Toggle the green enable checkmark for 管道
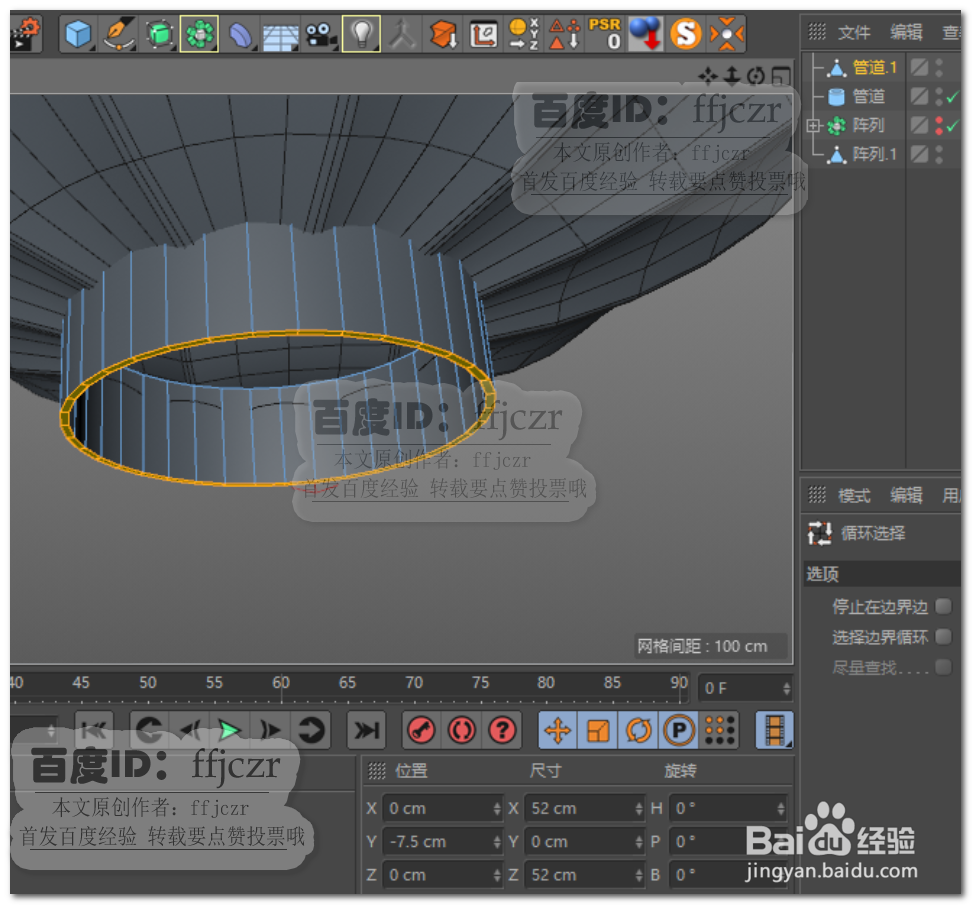972x905 pixels. tap(953, 97)
